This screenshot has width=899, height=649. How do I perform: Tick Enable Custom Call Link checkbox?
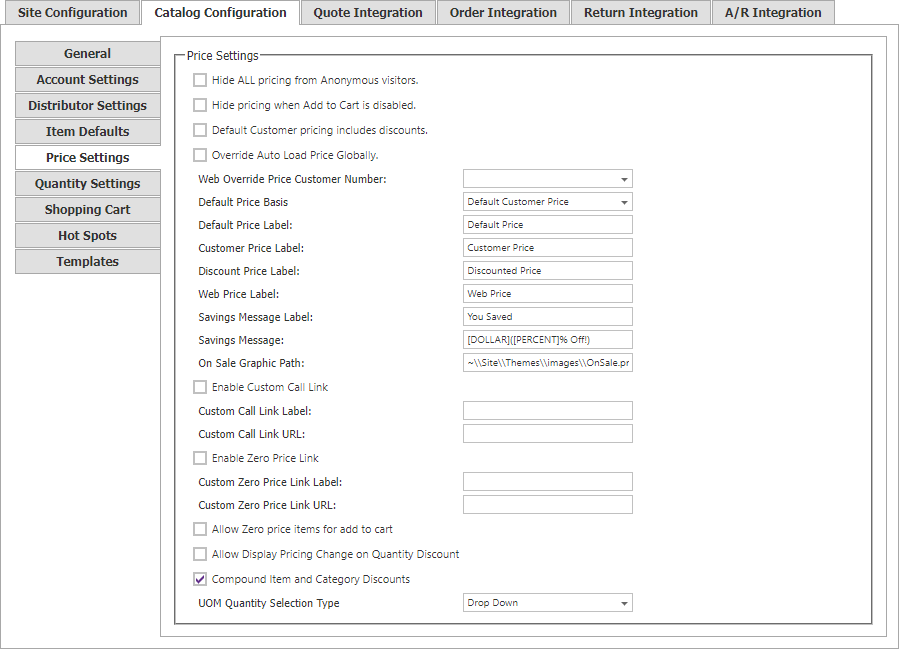click(200, 387)
